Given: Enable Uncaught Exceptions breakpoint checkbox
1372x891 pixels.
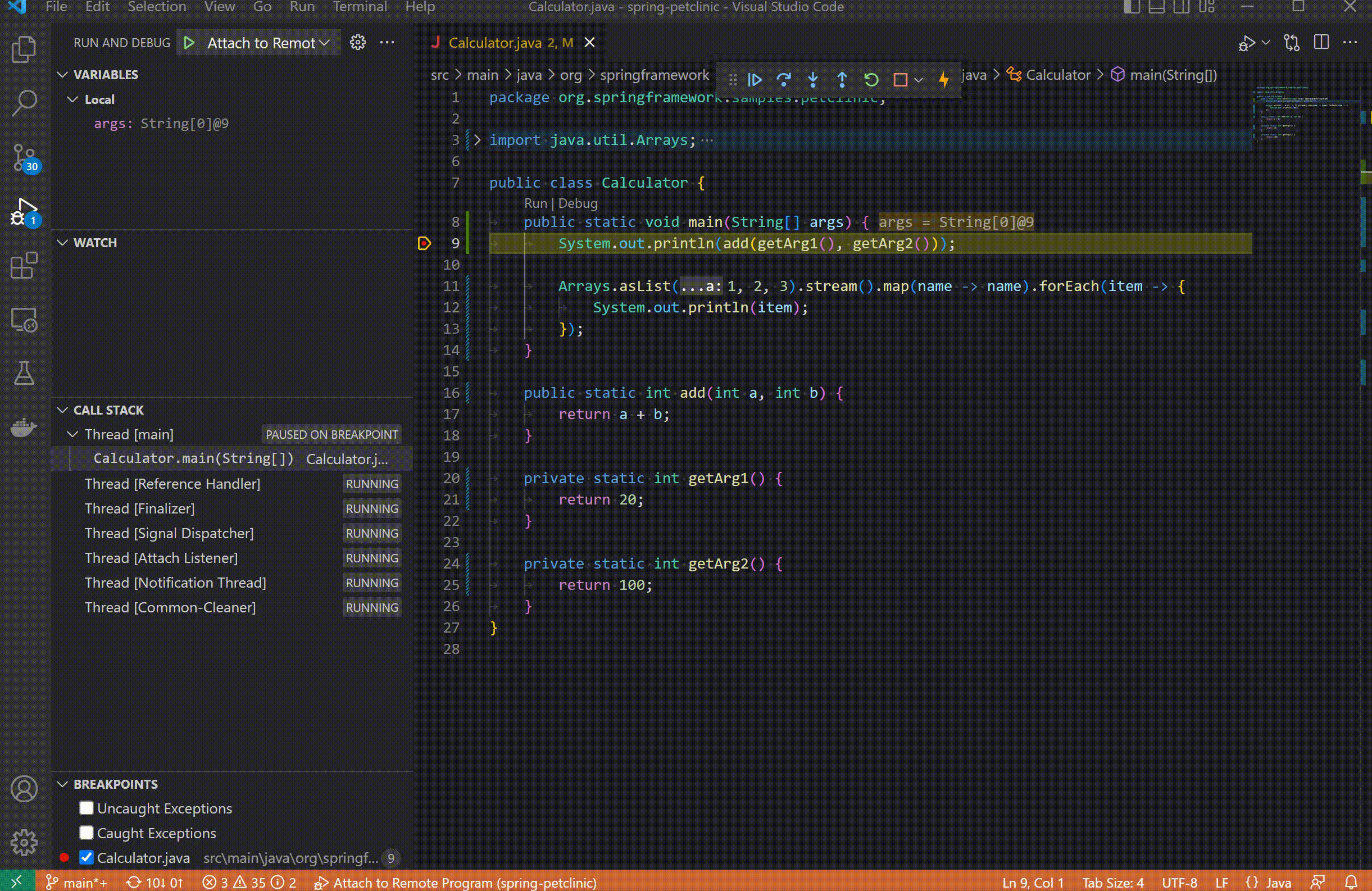Looking at the screenshot, I should point(87,808).
